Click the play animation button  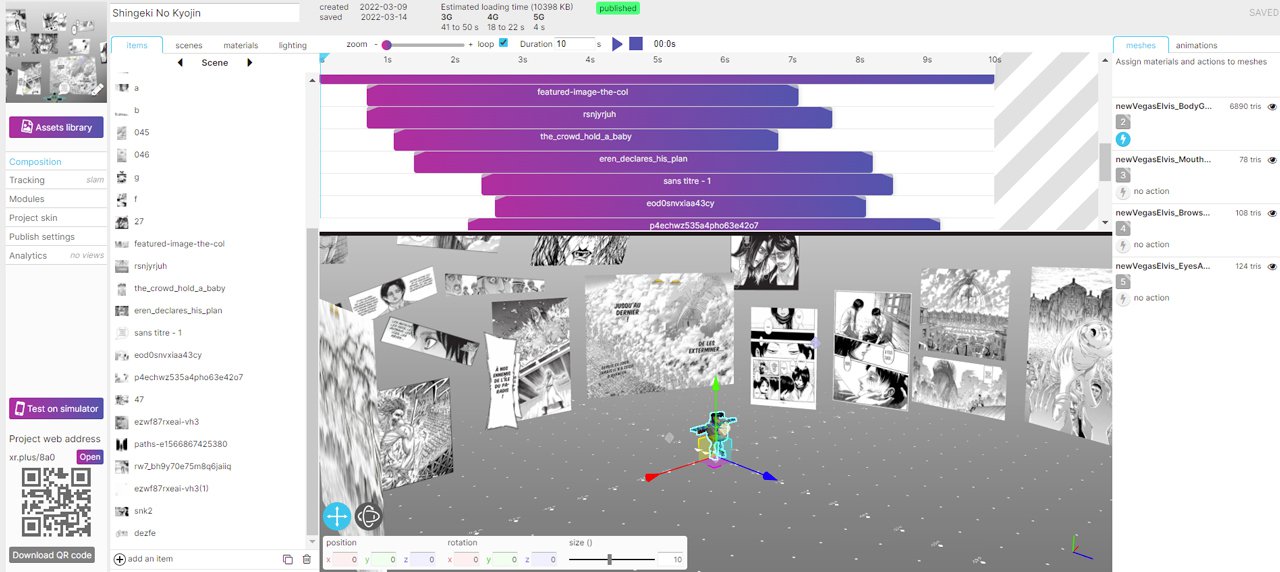click(617, 44)
